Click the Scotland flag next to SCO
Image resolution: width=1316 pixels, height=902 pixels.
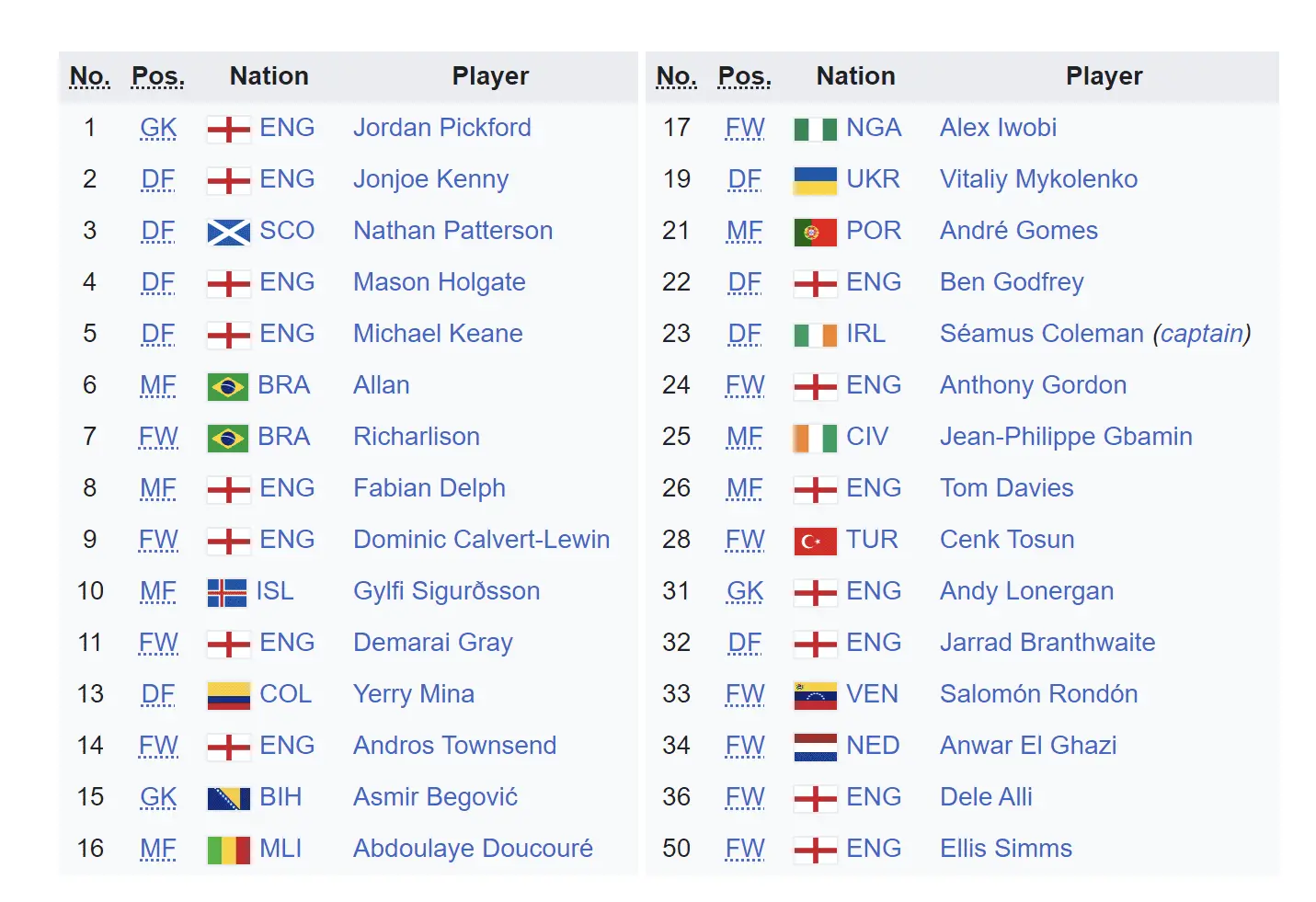pyautogui.click(x=228, y=232)
